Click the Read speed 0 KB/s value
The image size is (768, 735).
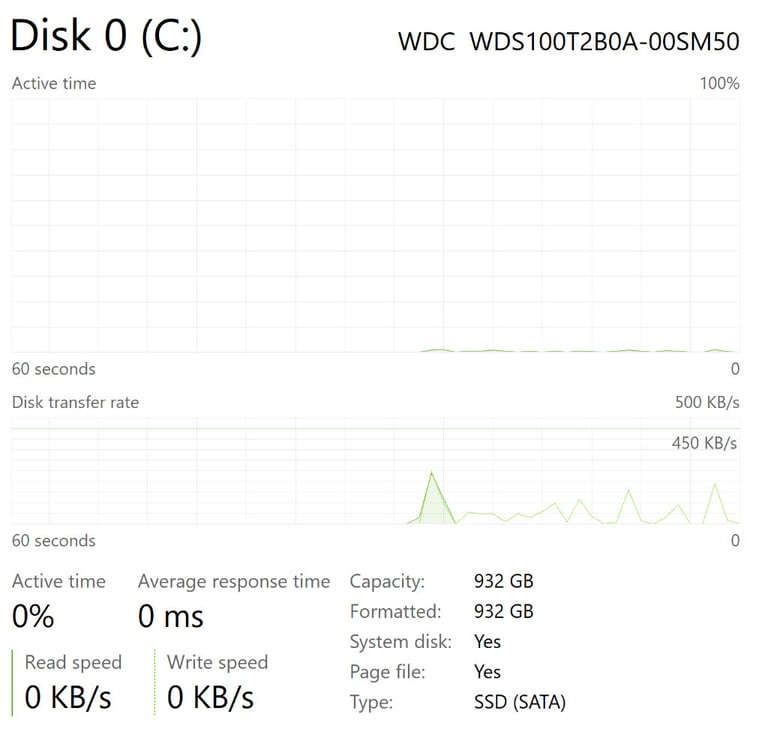pos(68,697)
